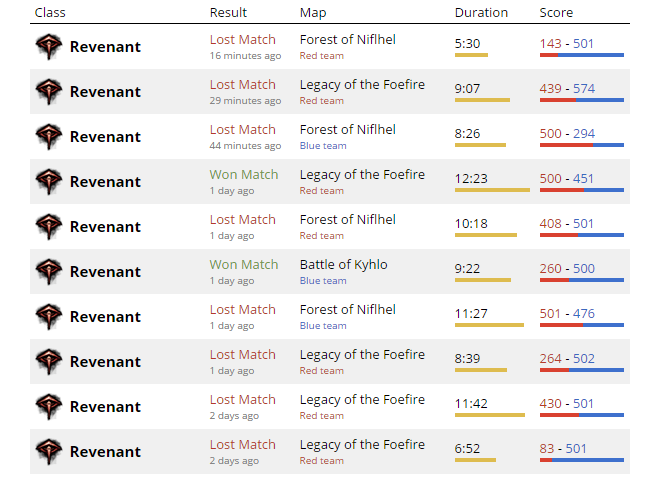The image size is (650, 491).
Task: Click Revenant icon in Battle of Kyhlo row
Action: (49, 272)
